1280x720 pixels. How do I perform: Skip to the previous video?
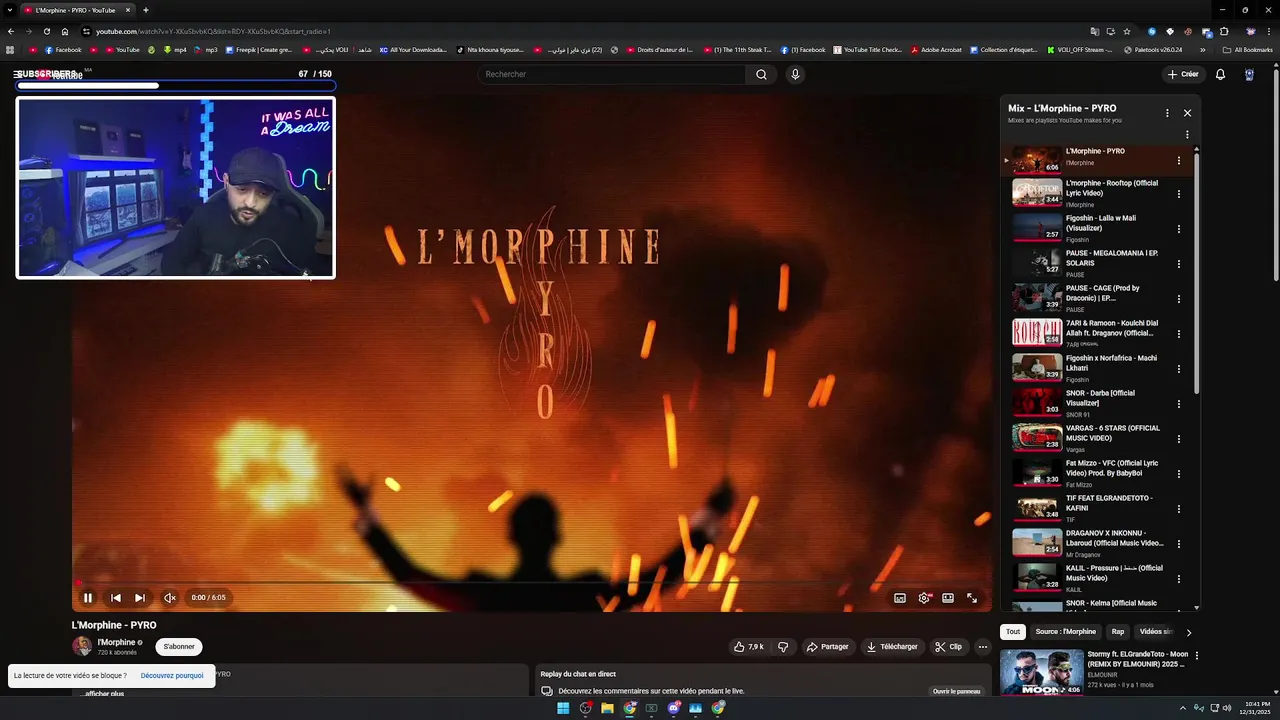point(115,598)
